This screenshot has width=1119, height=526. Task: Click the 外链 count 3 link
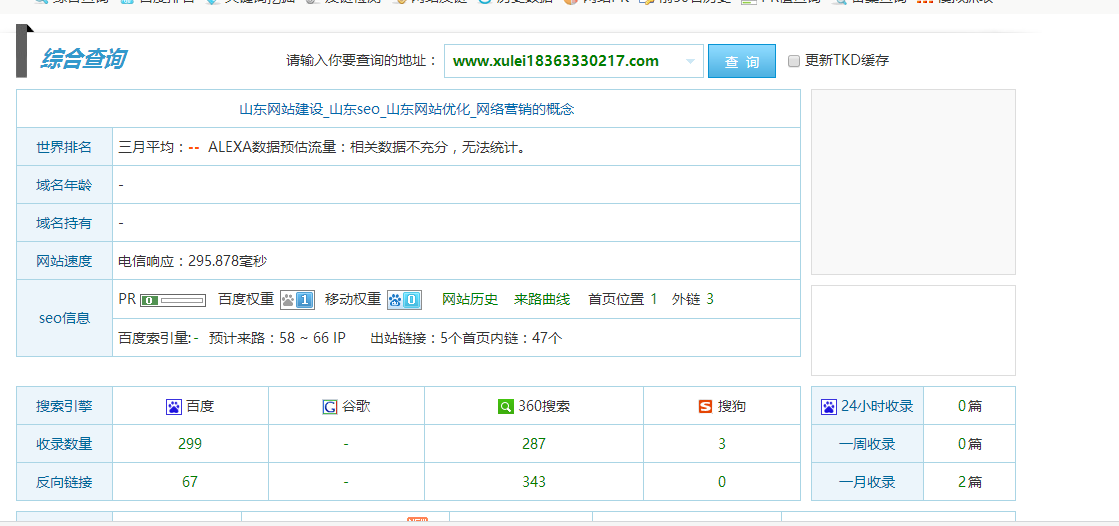(710, 299)
